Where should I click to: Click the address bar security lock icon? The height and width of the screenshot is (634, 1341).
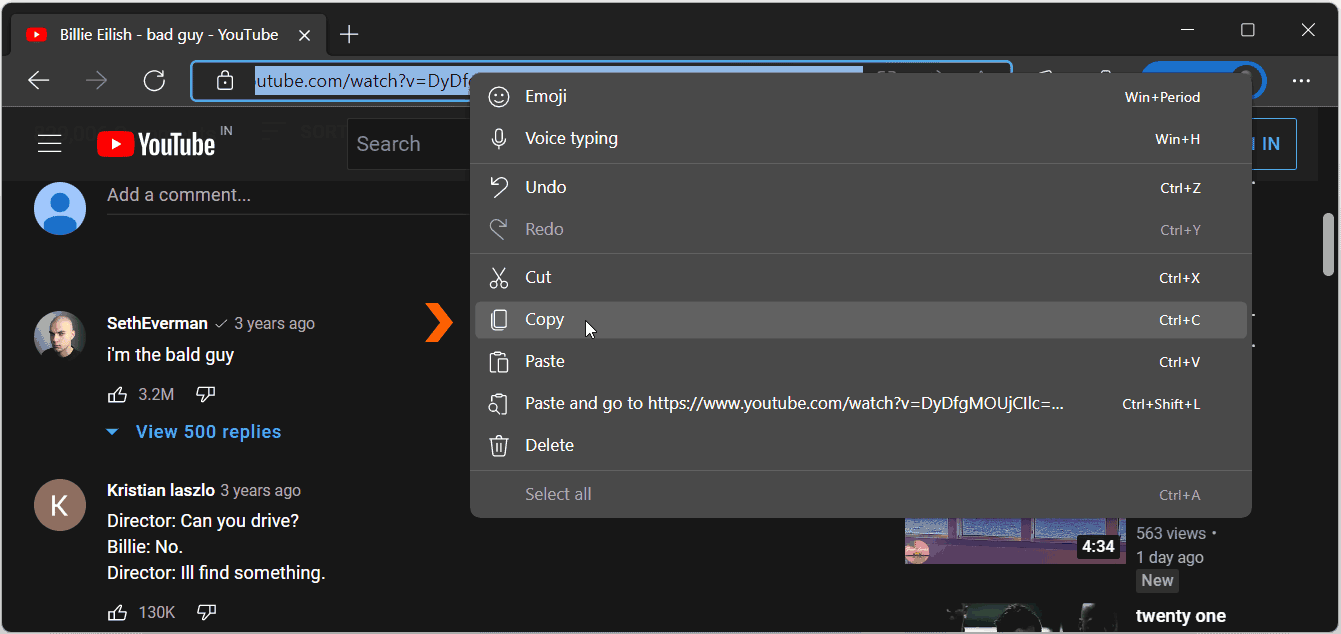(225, 81)
